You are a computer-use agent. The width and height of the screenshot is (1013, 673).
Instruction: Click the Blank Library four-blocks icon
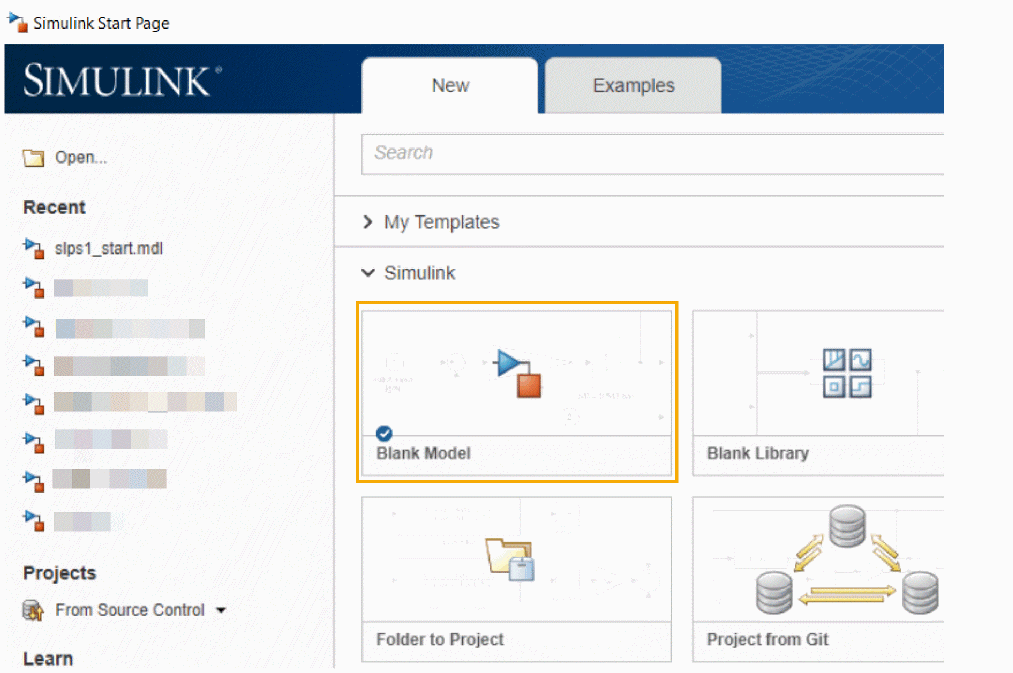pos(847,373)
